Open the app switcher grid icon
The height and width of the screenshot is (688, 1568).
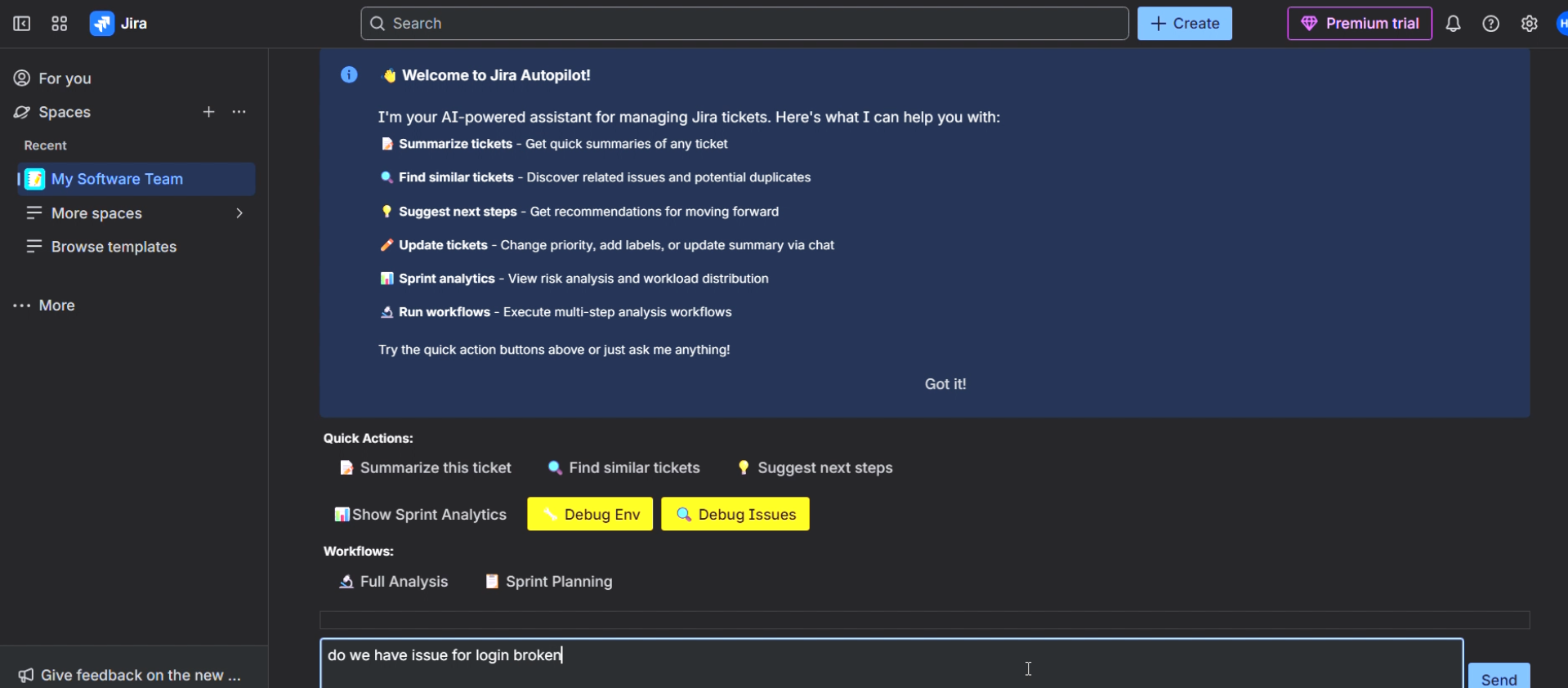point(60,24)
